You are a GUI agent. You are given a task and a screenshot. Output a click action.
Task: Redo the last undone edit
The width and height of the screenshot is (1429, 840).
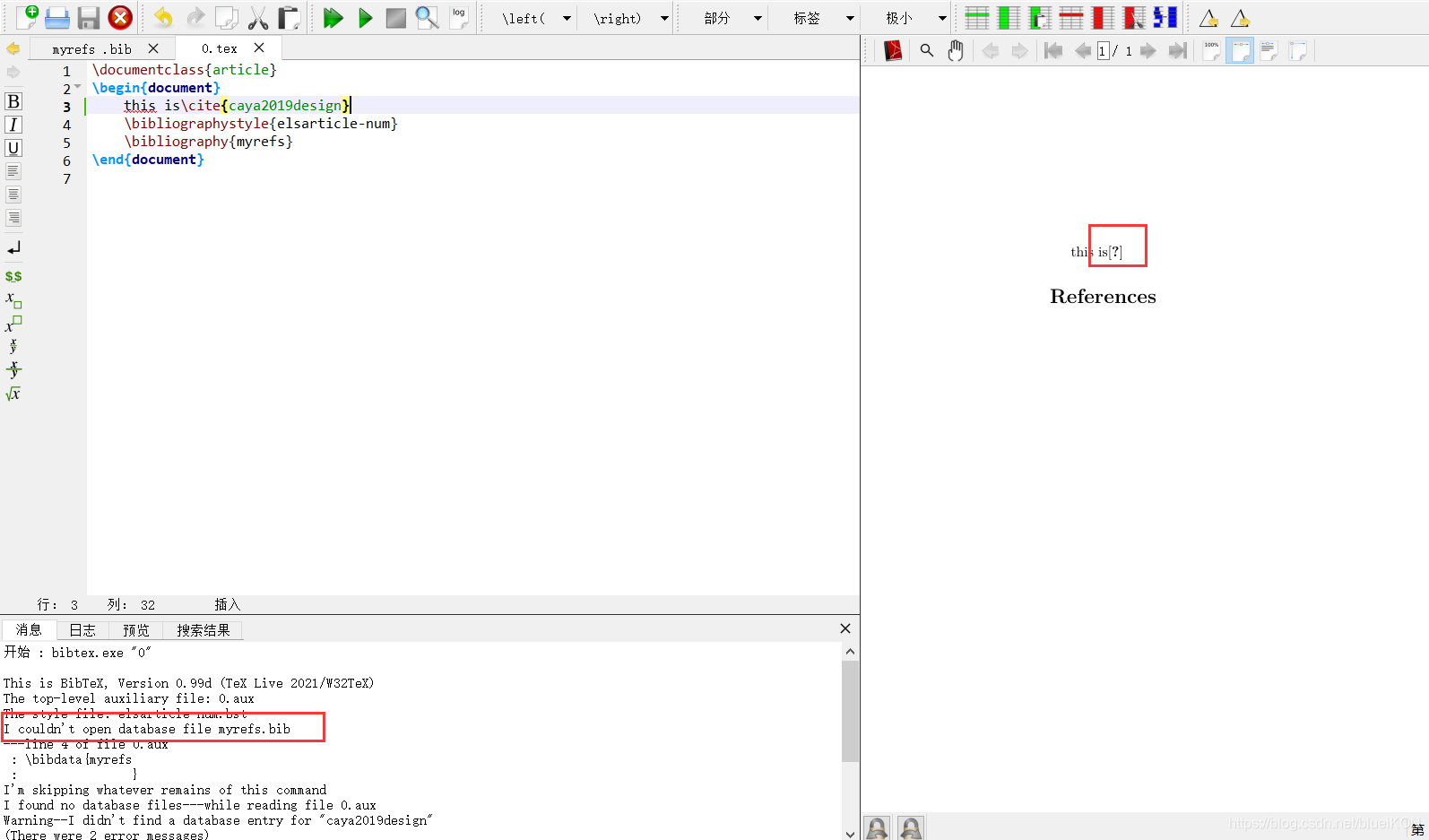195,17
